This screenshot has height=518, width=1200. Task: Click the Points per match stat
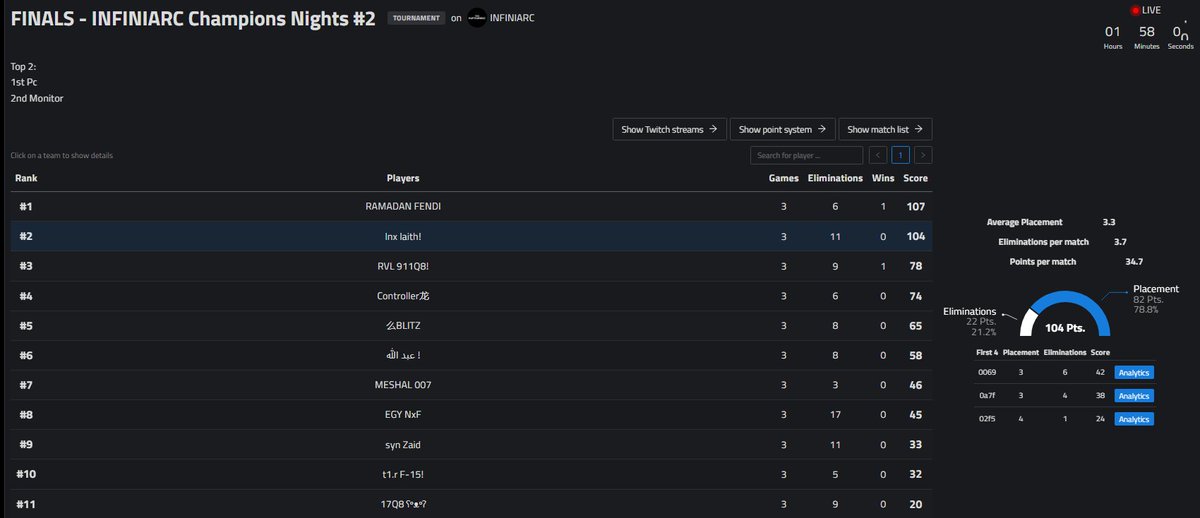pos(1043,261)
